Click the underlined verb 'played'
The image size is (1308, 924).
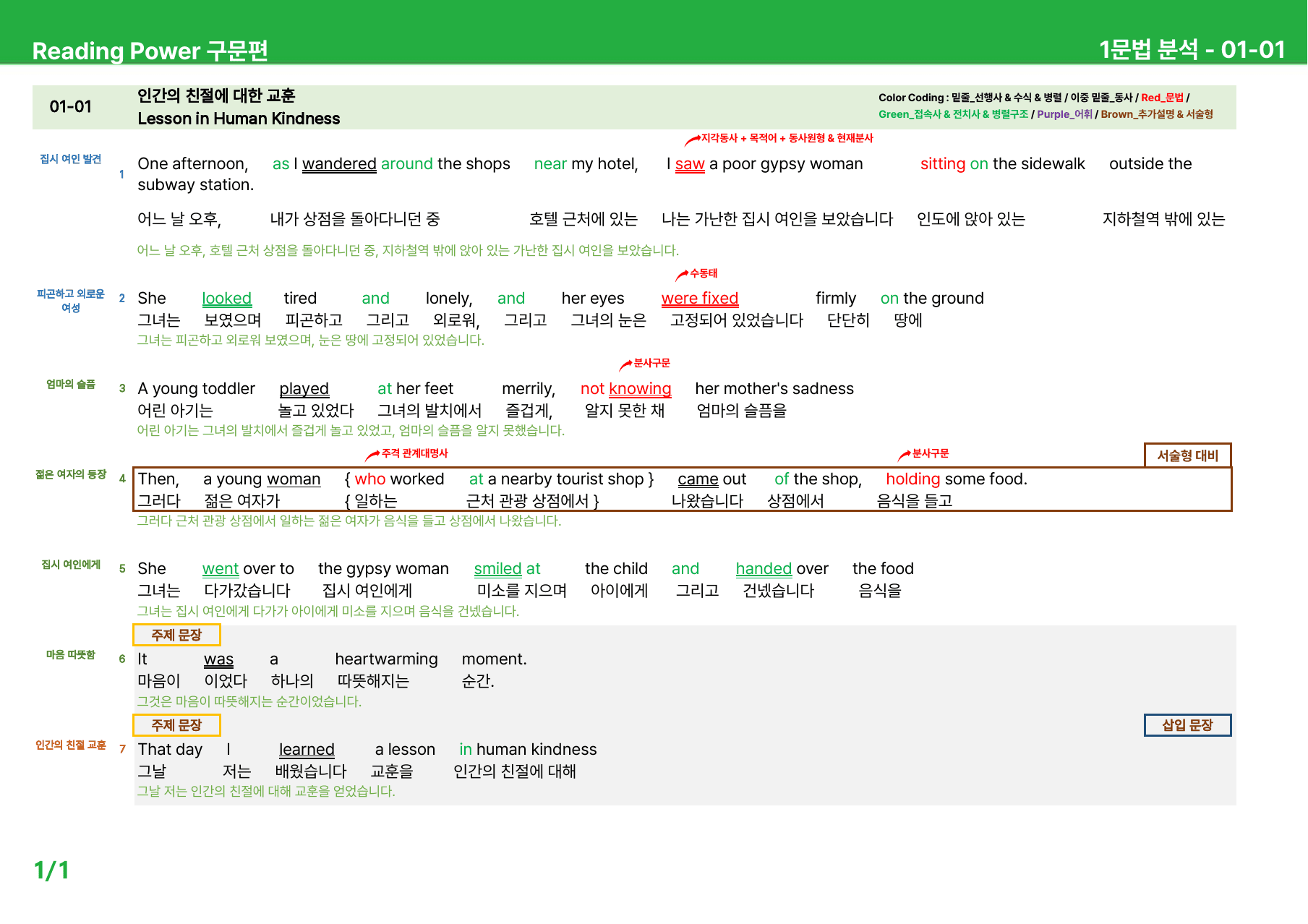pos(304,389)
